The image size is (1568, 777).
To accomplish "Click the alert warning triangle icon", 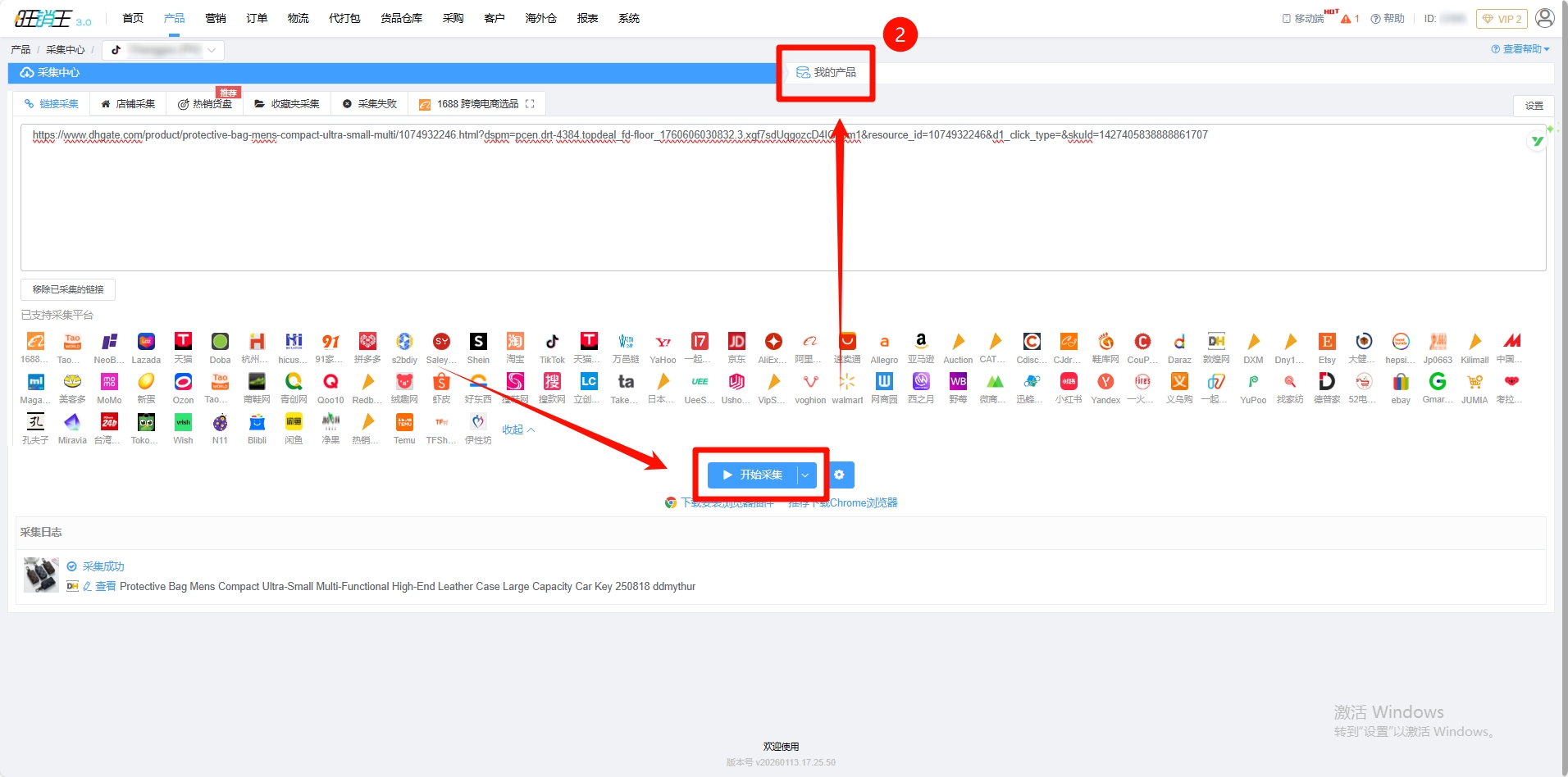I will point(1346,19).
